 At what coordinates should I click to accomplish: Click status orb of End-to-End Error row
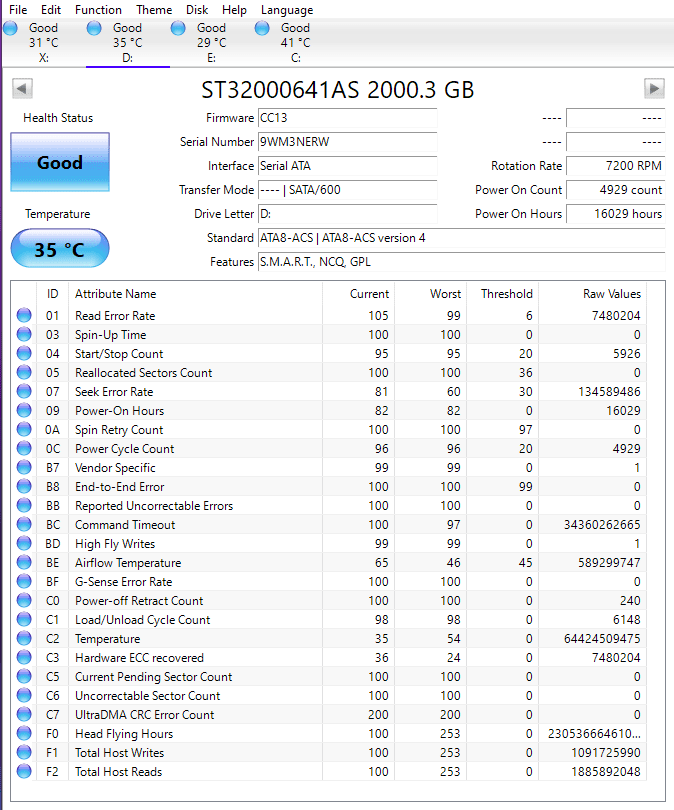coord(24,487)
